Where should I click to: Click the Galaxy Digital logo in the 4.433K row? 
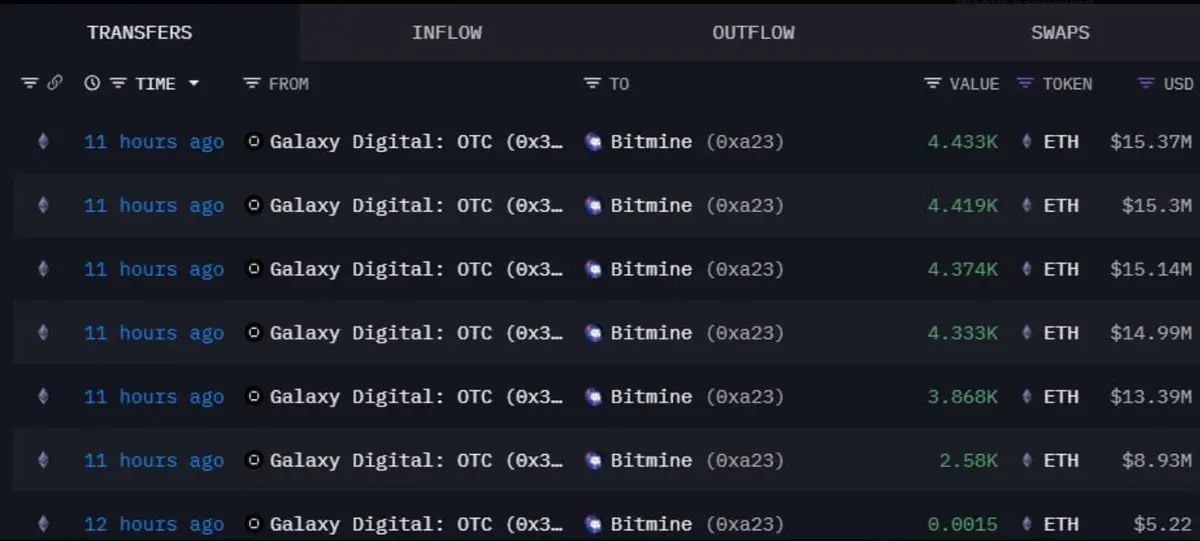[254, 142]
